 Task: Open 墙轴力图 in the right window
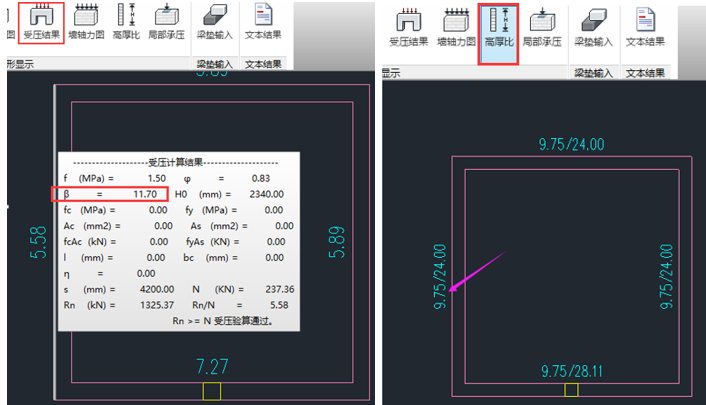(456, 28)
